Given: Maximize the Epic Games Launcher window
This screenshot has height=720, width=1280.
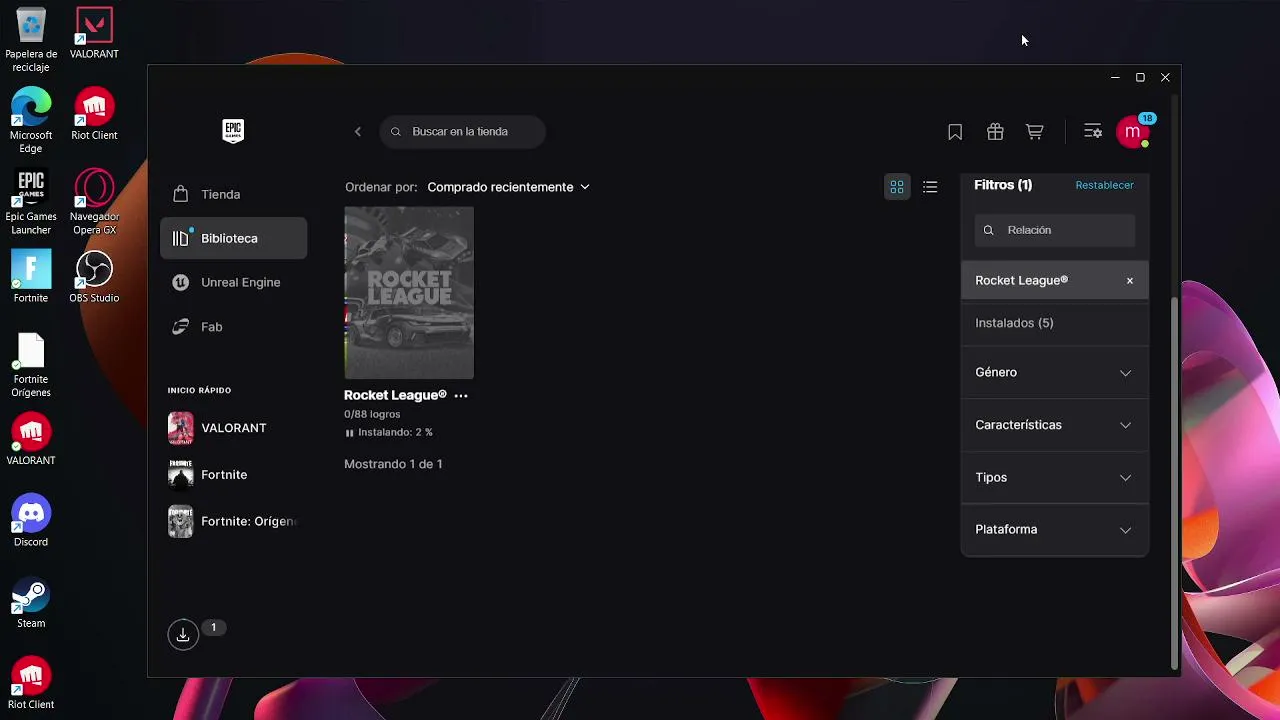Looking at the screenshot, I should (x=1140, y=77).
